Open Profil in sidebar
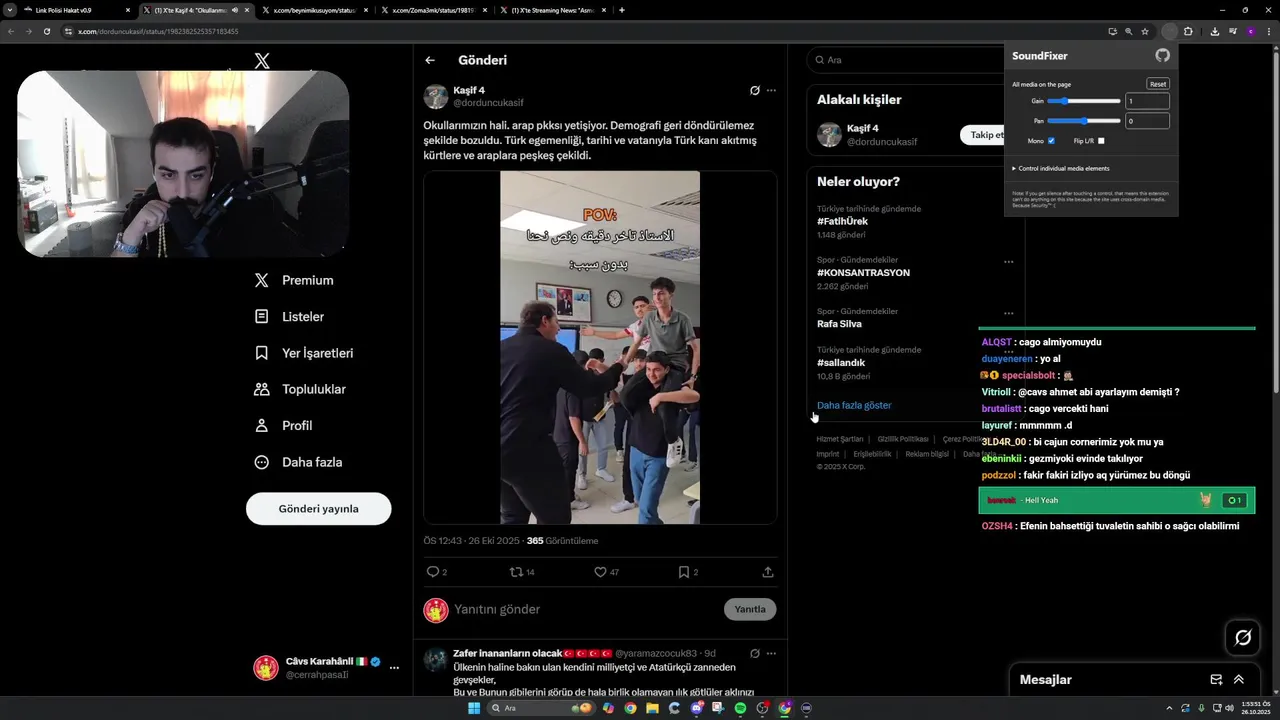Viewport: 1280px width, 720px height. pos(283,426)
